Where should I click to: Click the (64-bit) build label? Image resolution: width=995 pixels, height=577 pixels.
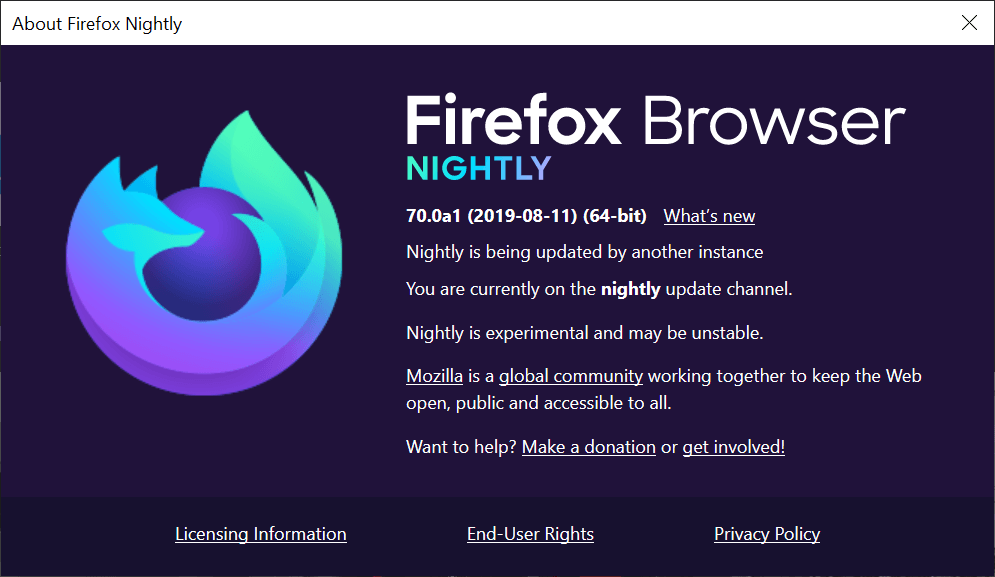(x=615, y=216)
